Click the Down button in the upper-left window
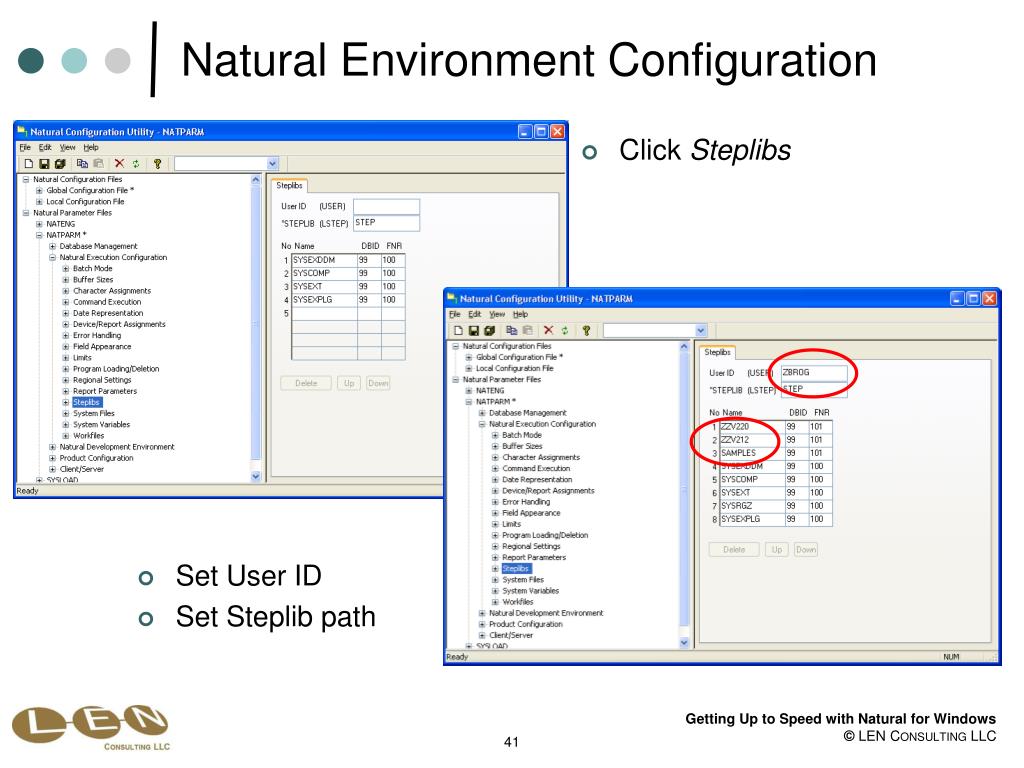 [377, 383]
